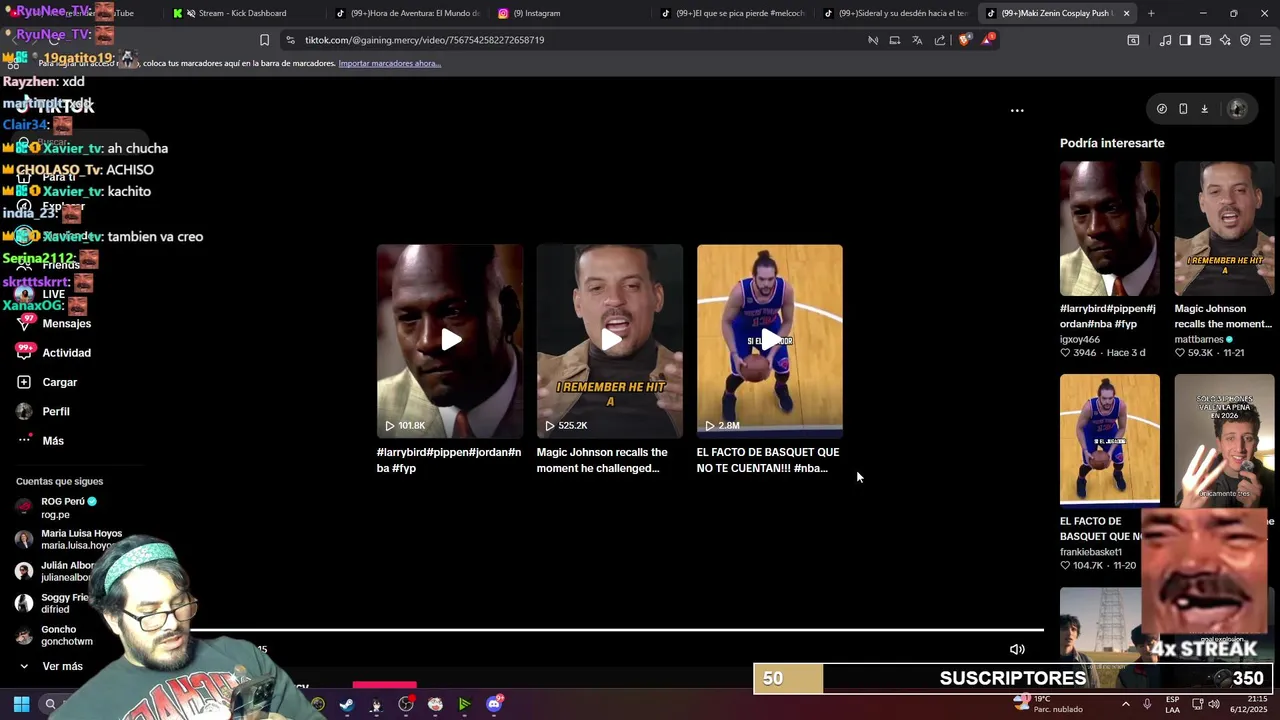Open the weather widget showing 19°C
This screenshot has height=720, width=1280.
coord(1048,704)
